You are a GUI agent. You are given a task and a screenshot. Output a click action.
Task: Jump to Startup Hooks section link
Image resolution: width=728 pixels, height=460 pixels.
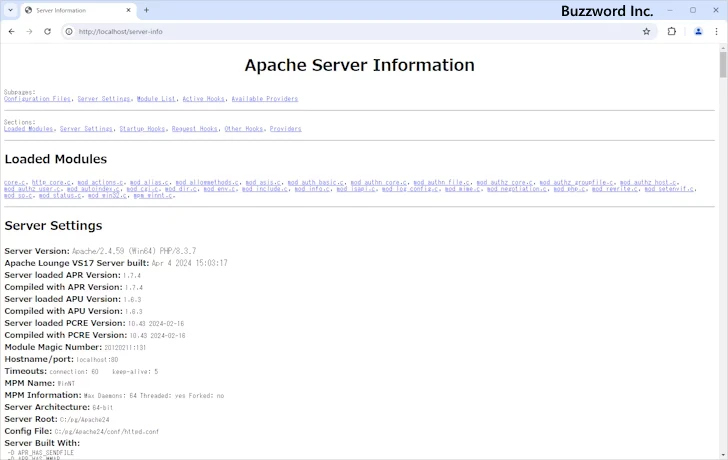point(143,129)
